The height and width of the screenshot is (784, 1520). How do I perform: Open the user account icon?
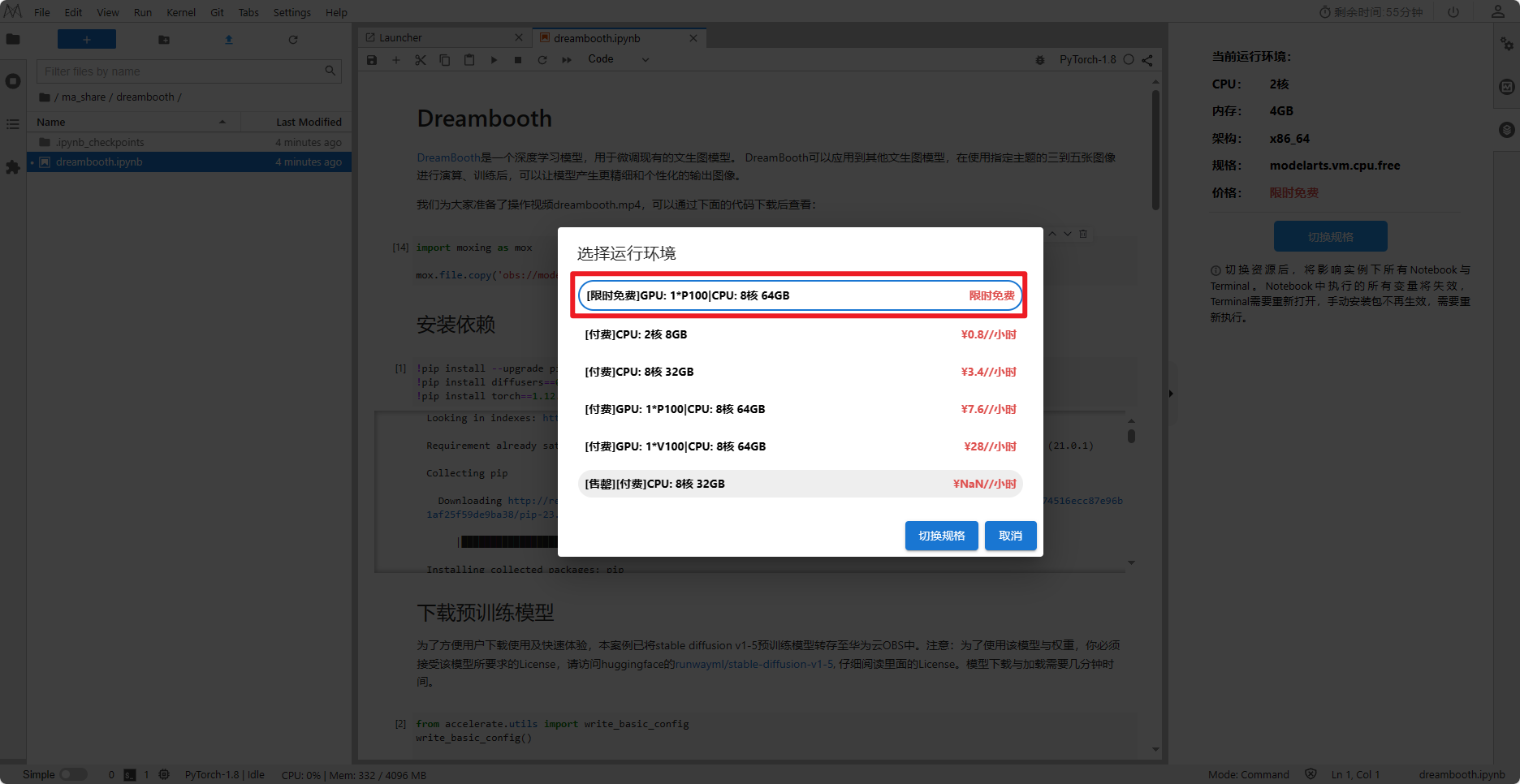[x=1498, y=12]
